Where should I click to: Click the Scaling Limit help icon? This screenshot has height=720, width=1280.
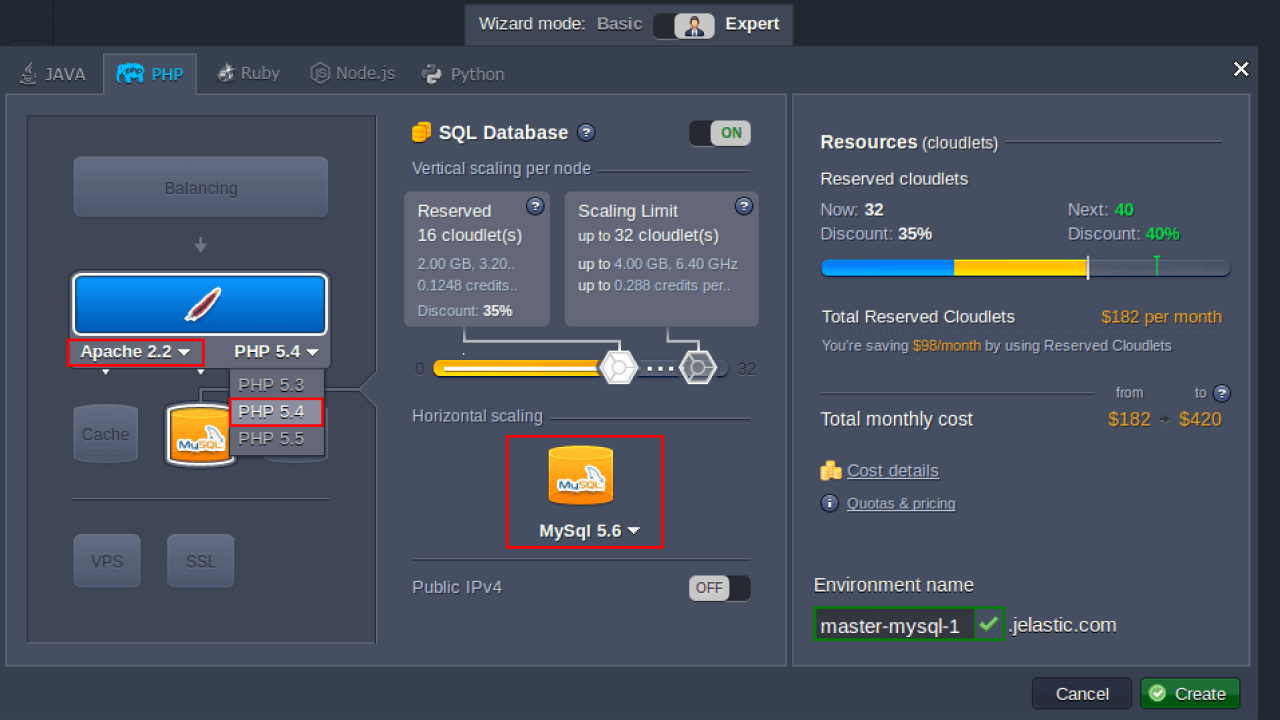coord(743,206)
